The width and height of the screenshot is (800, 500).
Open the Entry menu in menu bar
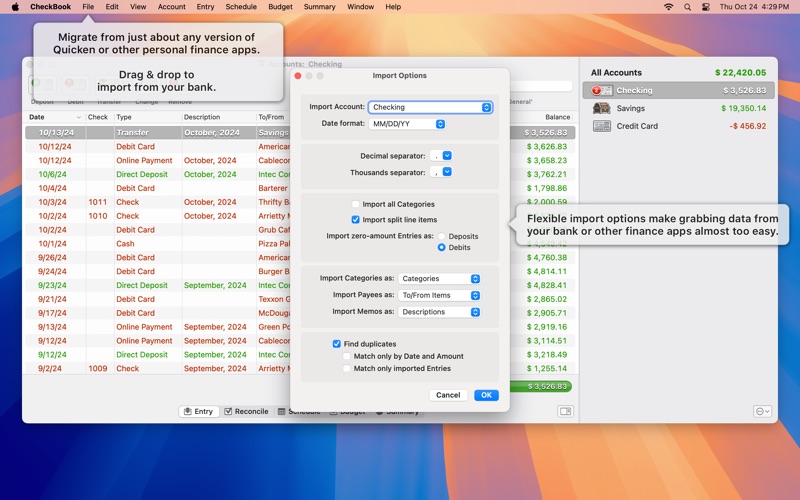(205, 7)
